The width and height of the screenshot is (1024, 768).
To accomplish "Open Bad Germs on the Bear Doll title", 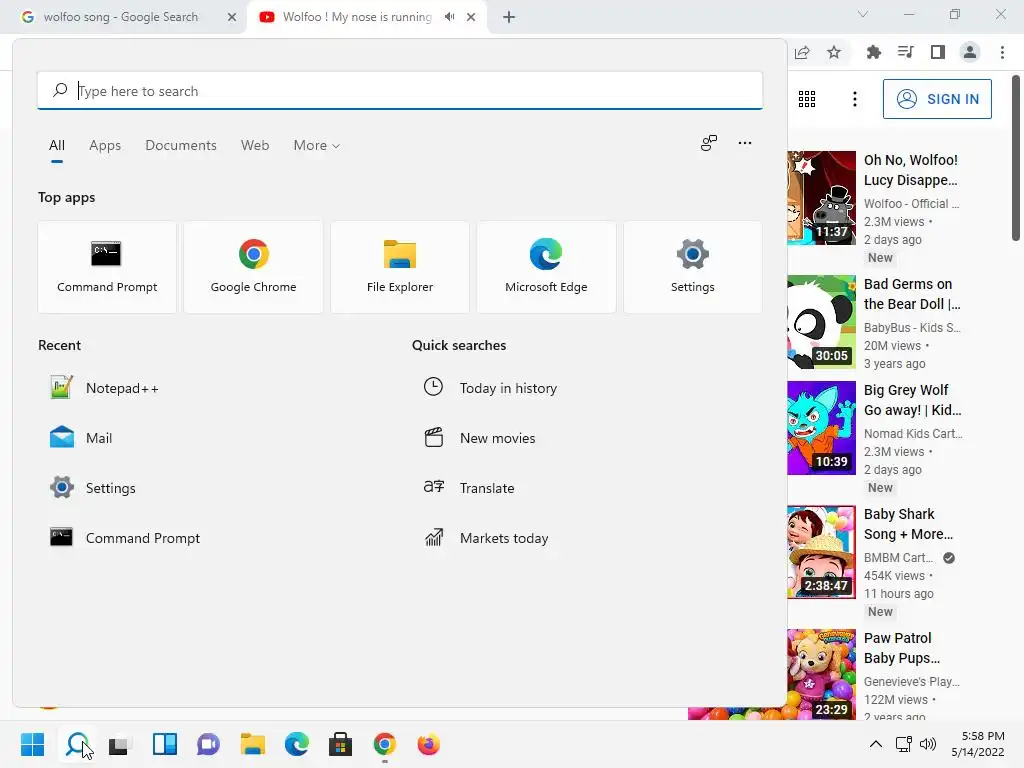I will pos(912,294).
